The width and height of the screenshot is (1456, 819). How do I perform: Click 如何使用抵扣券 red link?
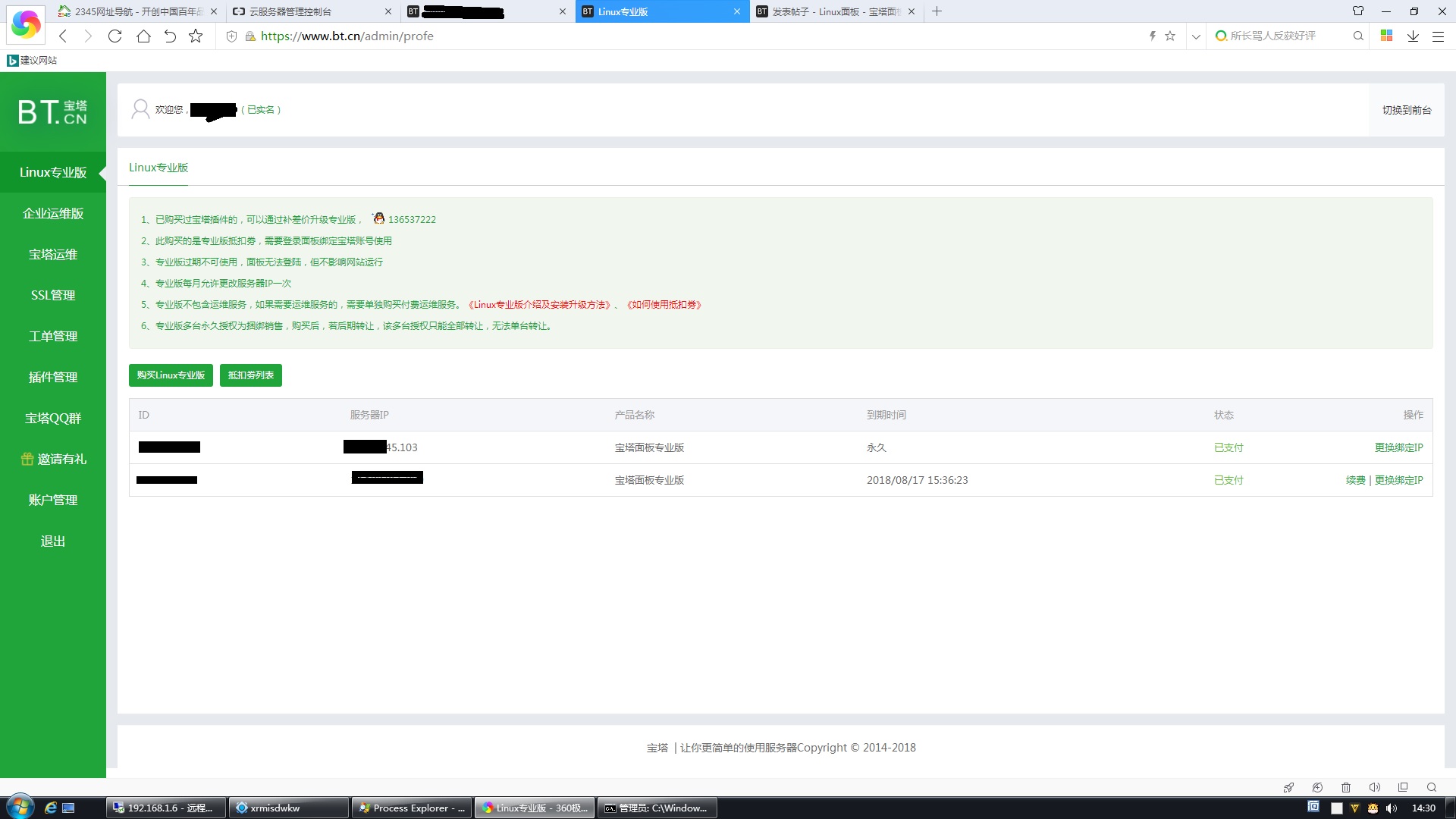[x=664, y=305]
